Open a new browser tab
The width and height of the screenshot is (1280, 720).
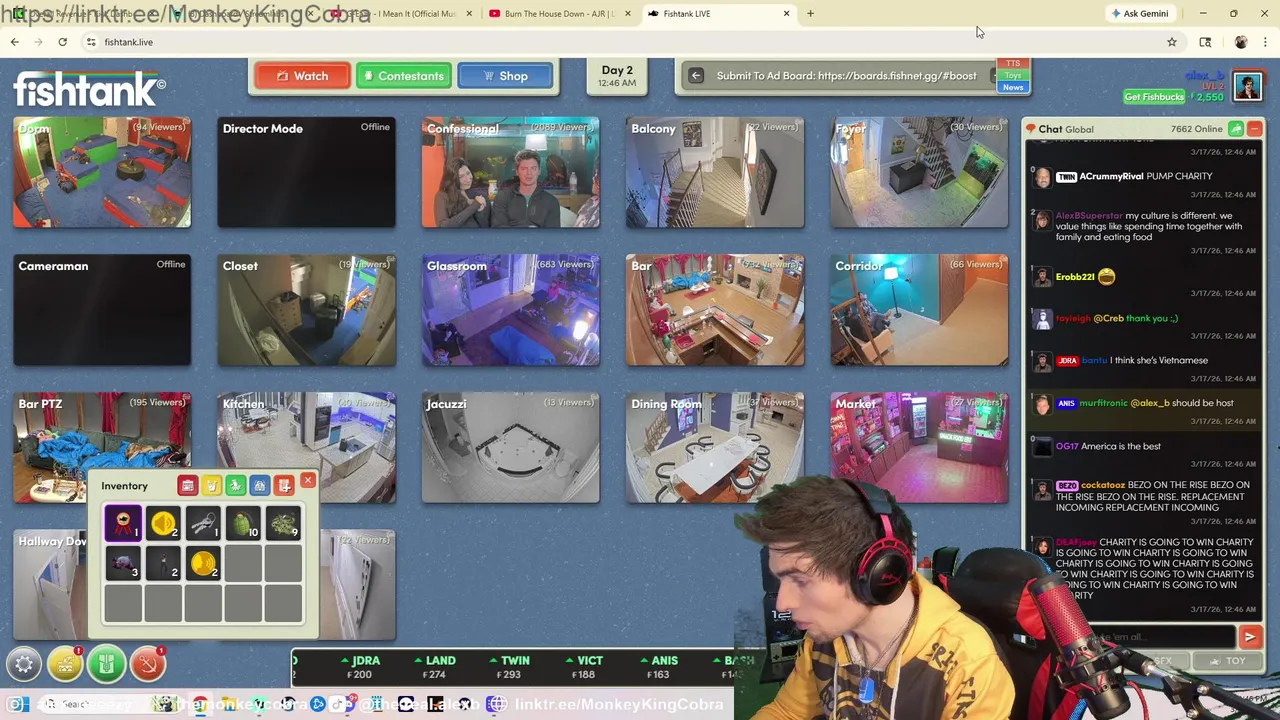pyautogui.click(x=810, y=14)
